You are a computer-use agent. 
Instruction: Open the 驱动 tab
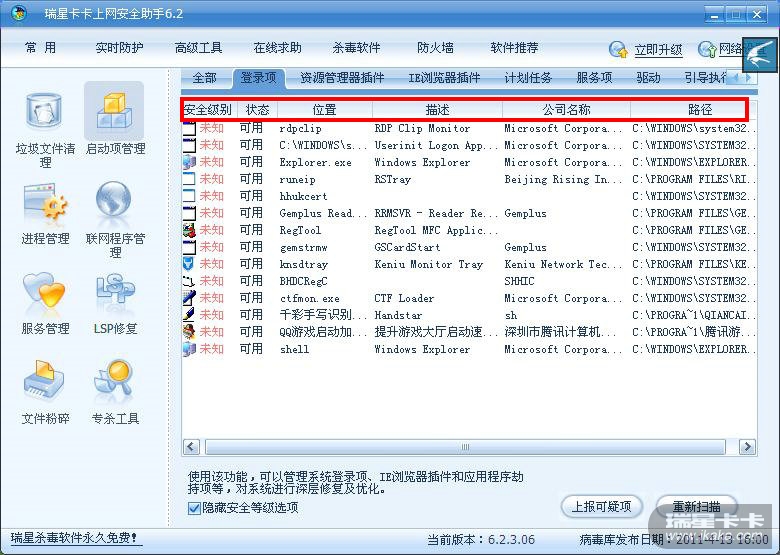(649, 78)
